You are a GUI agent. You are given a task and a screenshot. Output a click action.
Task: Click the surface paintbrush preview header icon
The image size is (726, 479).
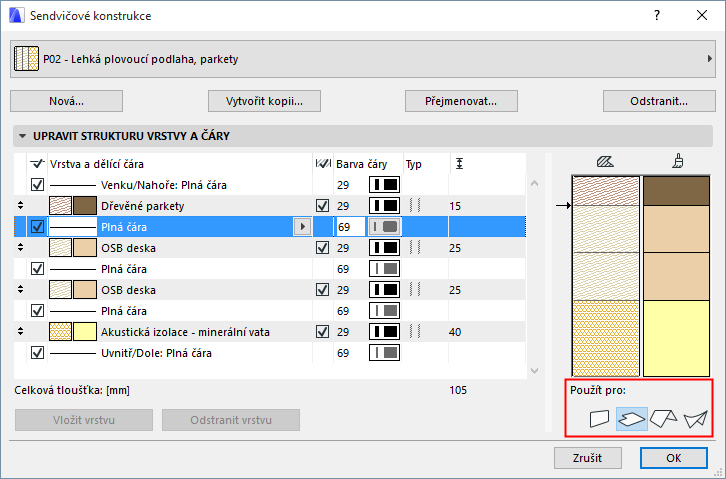678,161
